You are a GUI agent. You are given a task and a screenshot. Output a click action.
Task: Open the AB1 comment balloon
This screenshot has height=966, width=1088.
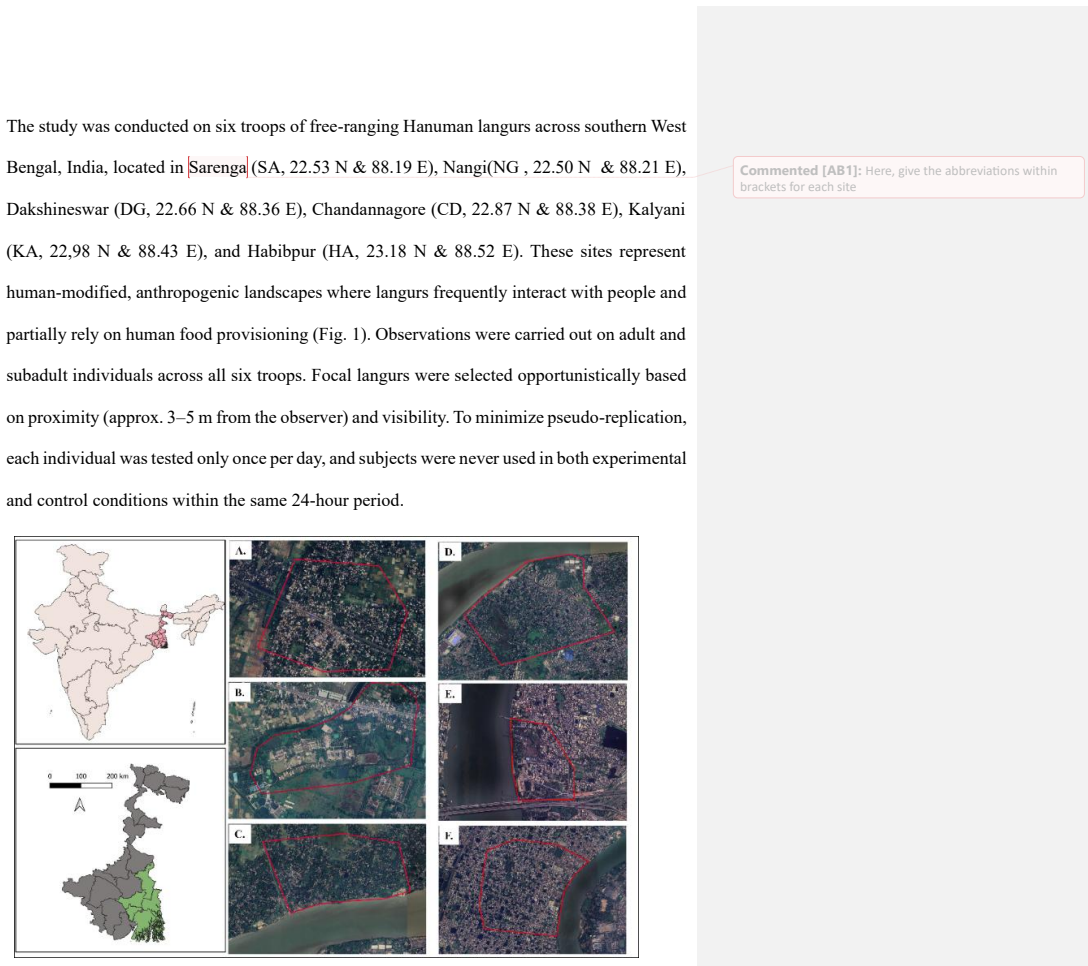[x=908, y=178]
